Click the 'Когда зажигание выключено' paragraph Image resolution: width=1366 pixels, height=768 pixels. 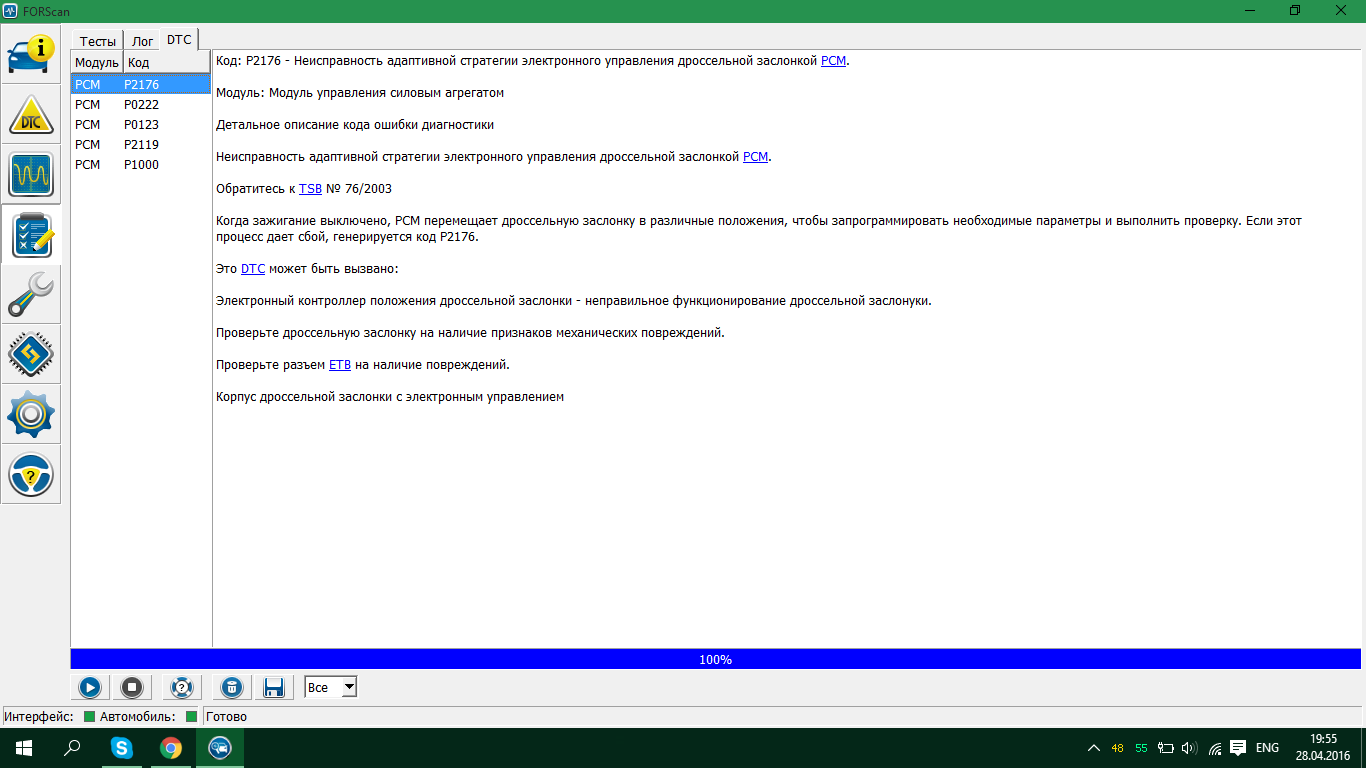[x=759, y=229]
